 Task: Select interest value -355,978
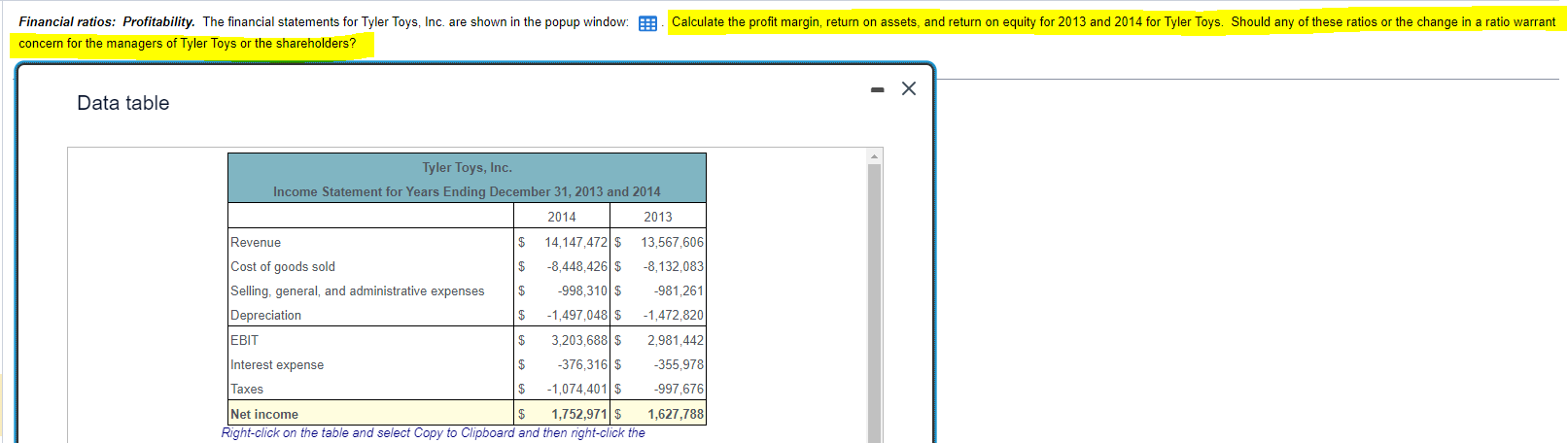tap(679, 364)
